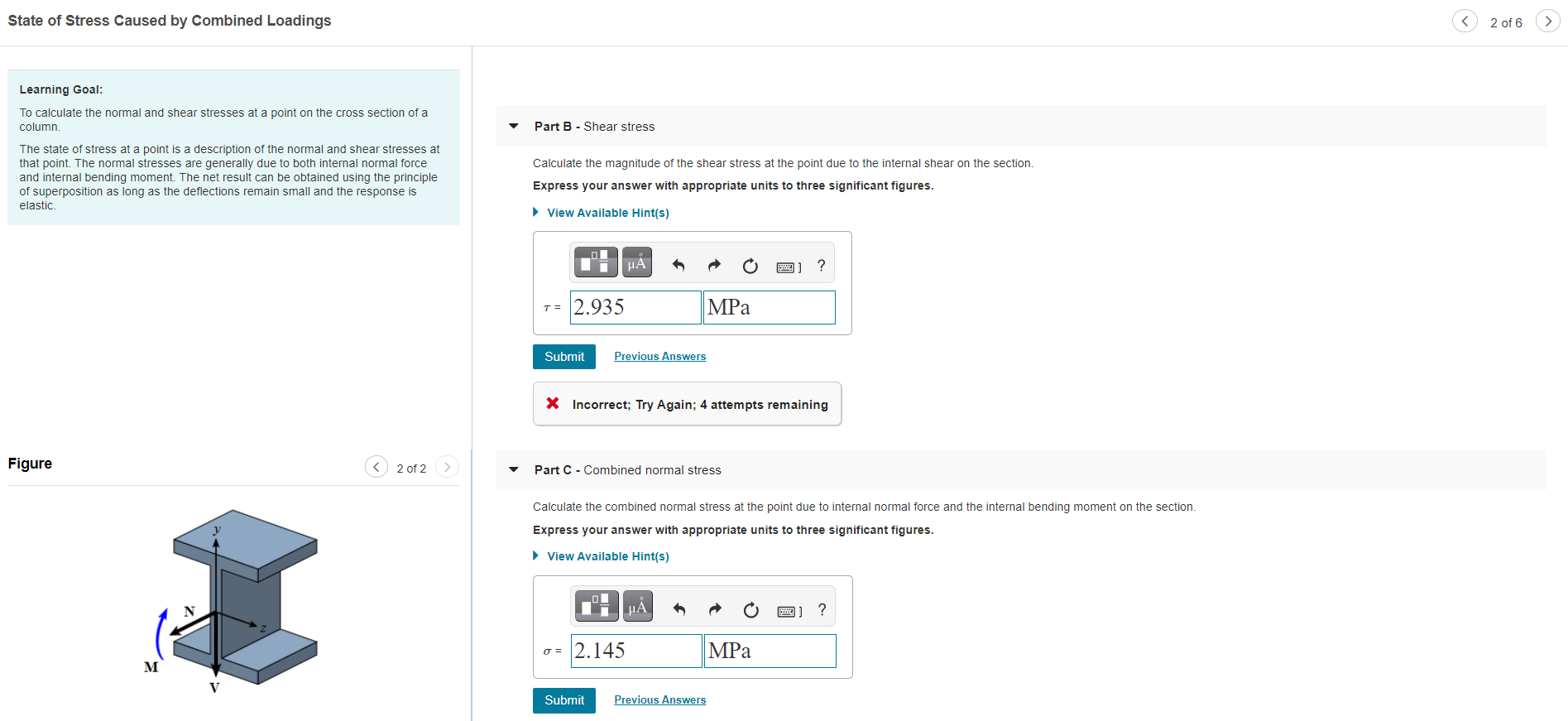The image size is (1568, 721).
Task: Click the tau value field showing 2.935
Action: tap(635, 307)
